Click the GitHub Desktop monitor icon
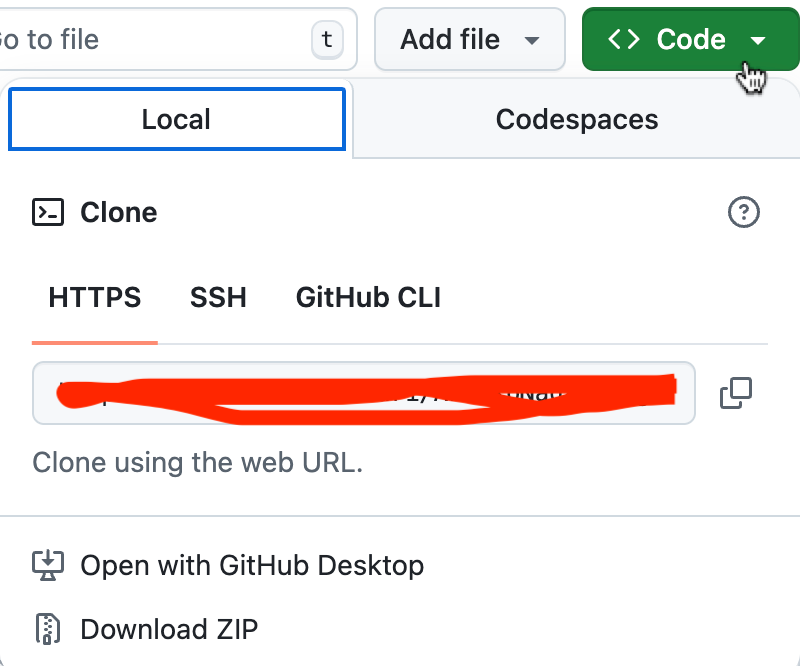Screen dimensions: 800x666 click(48, 565)
